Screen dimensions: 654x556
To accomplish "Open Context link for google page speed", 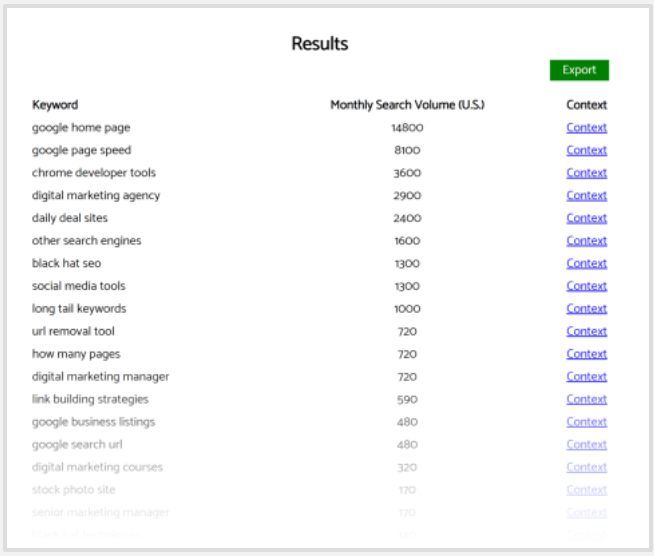I will [x=586, y=150].
